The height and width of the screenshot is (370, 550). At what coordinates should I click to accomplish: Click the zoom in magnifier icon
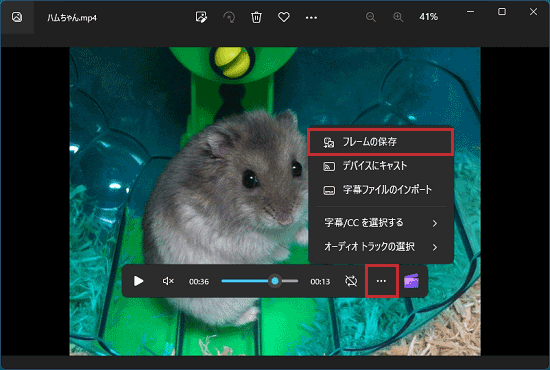pos(398,17)
